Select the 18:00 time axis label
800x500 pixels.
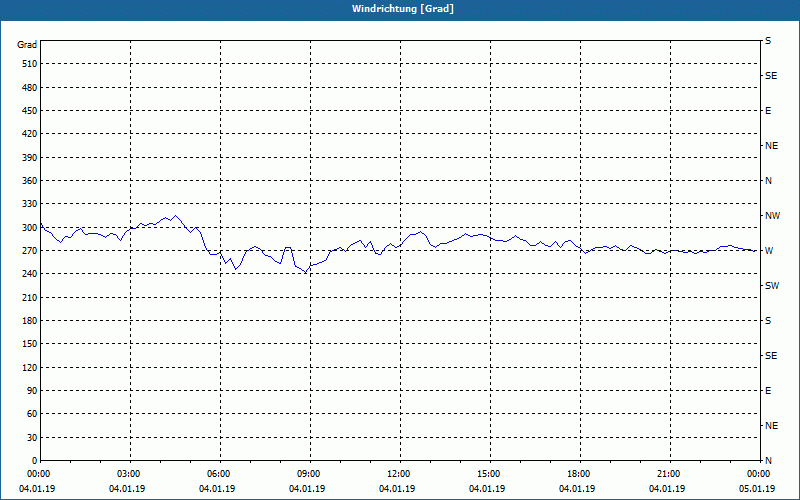coord(579,473)
